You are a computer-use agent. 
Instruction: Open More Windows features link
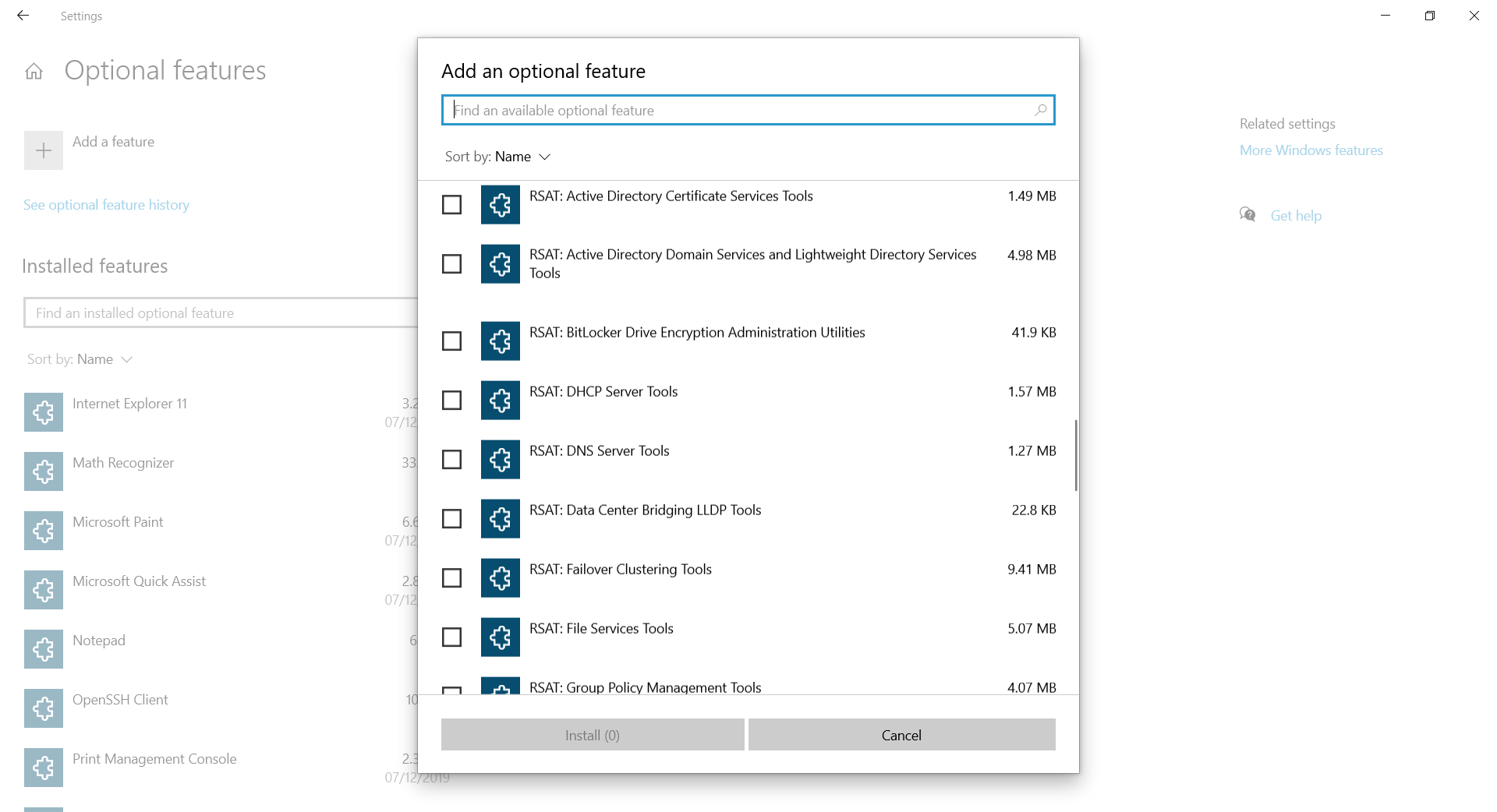tap(1311, 150)
